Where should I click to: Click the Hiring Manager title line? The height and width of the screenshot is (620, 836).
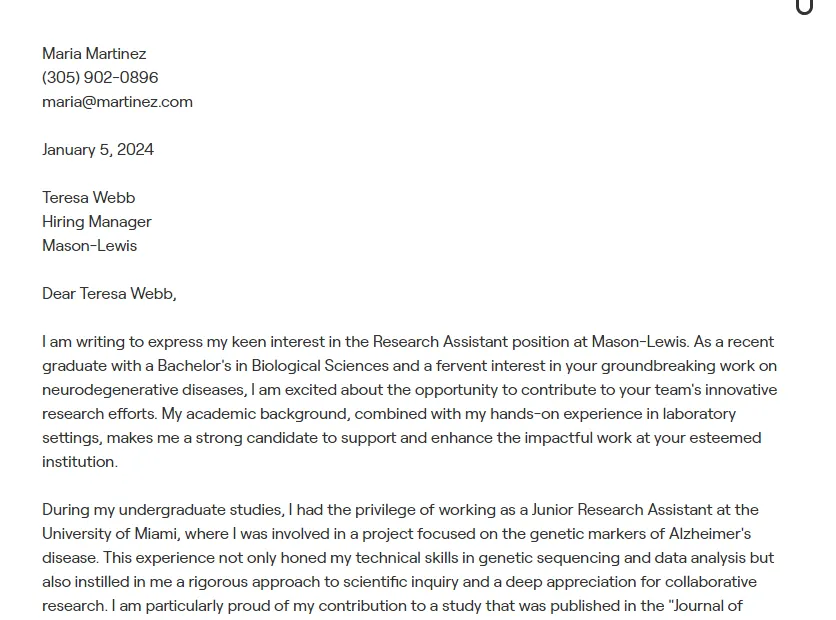click(97, 222)
